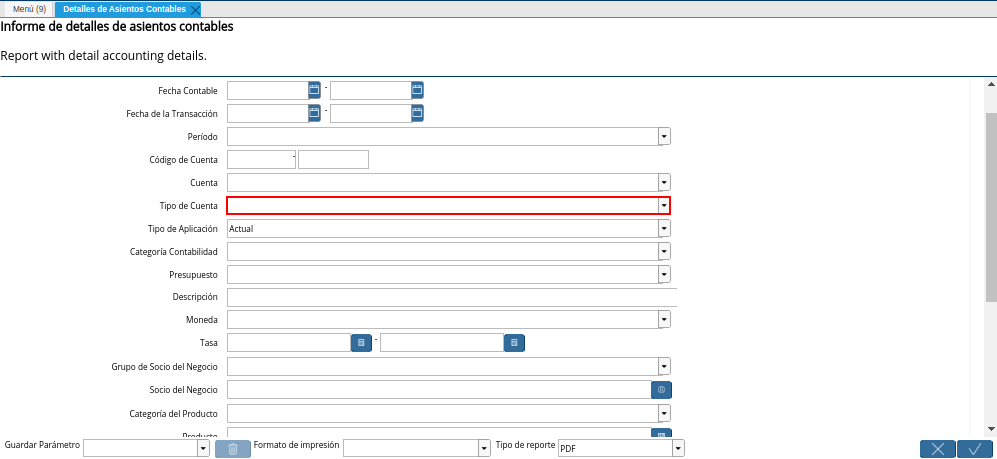This screenshot has height=459, width=997.
Task: Select the Detalles de Asientos Contables tab
Action: click(125, 9)
